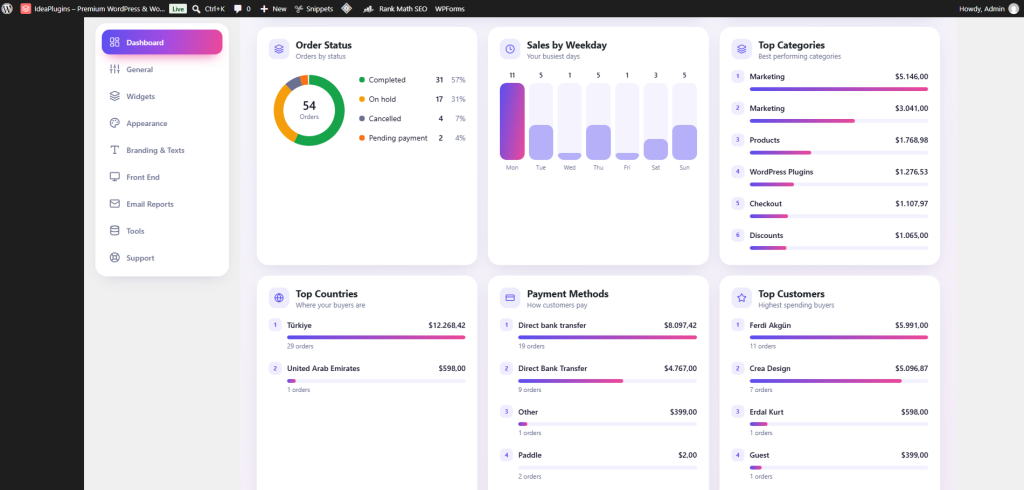Click the Appearance palette icon

click(115, 123)
